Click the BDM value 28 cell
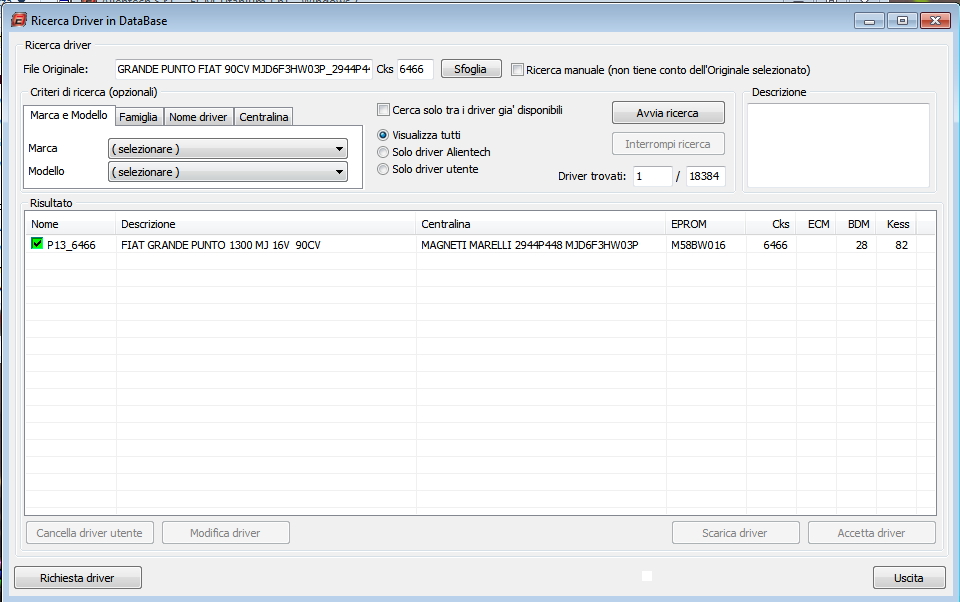 (861, 245)
